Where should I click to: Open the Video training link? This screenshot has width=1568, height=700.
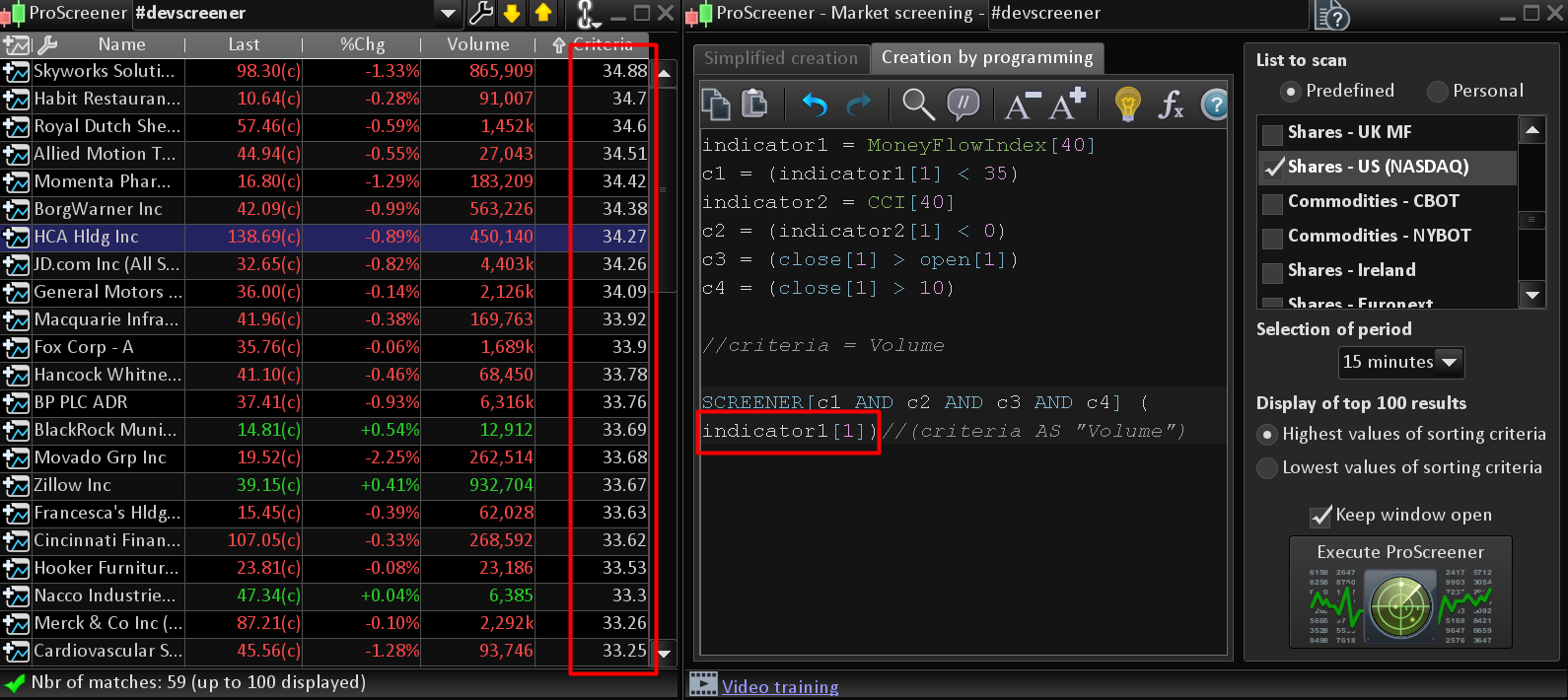coord(780,687)
